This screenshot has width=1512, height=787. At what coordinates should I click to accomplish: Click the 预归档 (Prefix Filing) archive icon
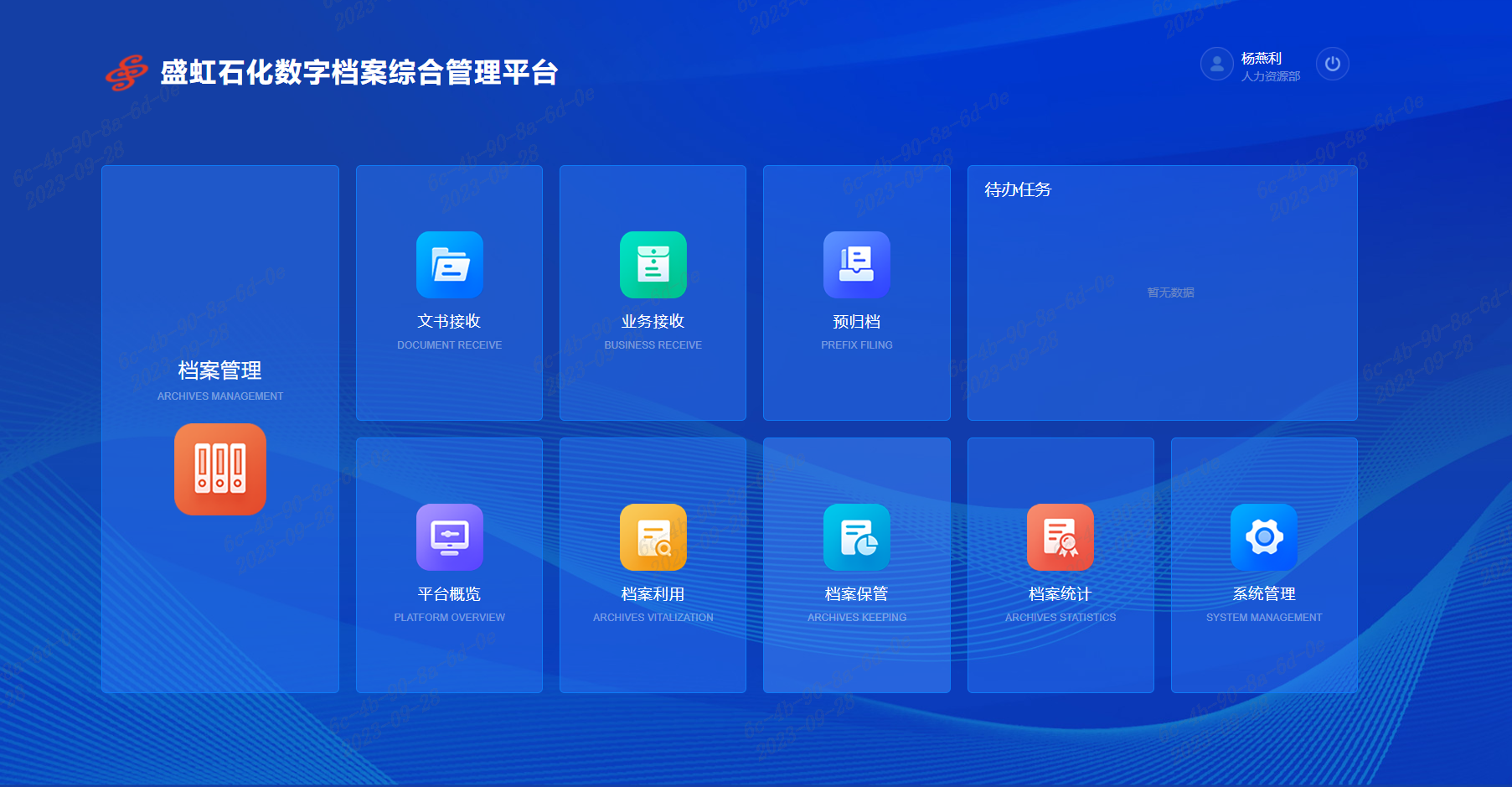pyautogui.click(x=856, y=265)
